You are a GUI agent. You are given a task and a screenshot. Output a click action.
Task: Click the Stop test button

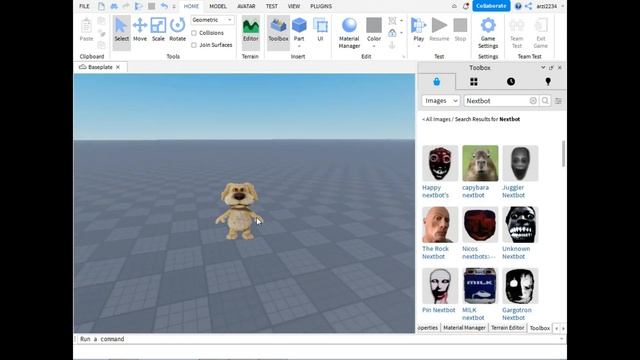[460, 30]
